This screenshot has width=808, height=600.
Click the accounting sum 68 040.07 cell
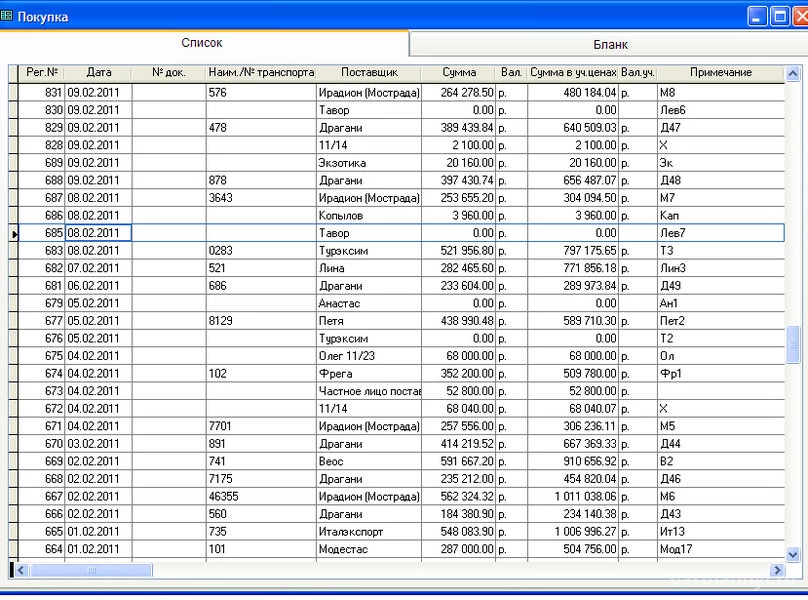pyautogui.click(x=573, y=409)
